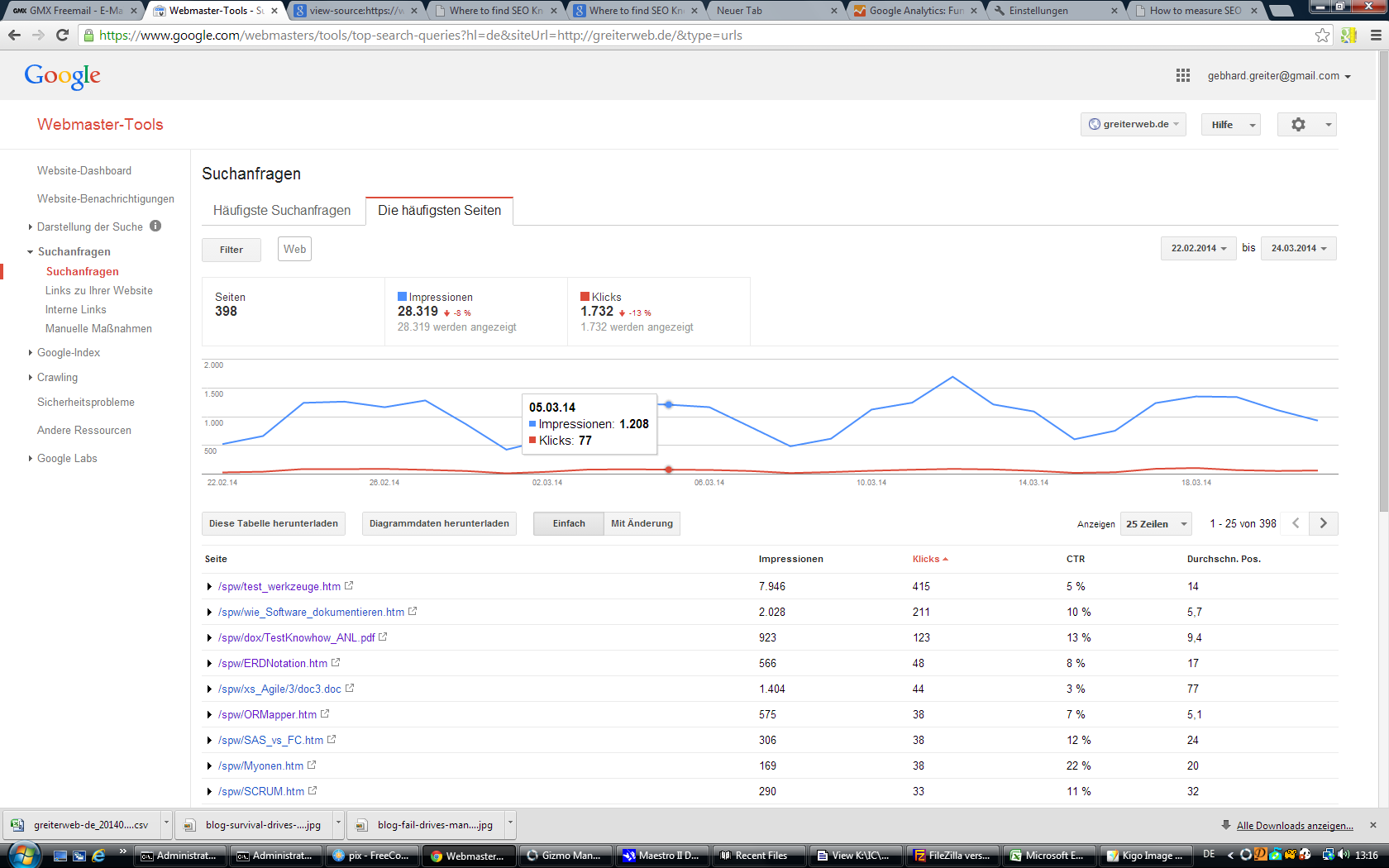Open external link icon for TestKnowhow_ANL.pdf
The width and height of the screenshot is (1389, 868).
[383, 637]
